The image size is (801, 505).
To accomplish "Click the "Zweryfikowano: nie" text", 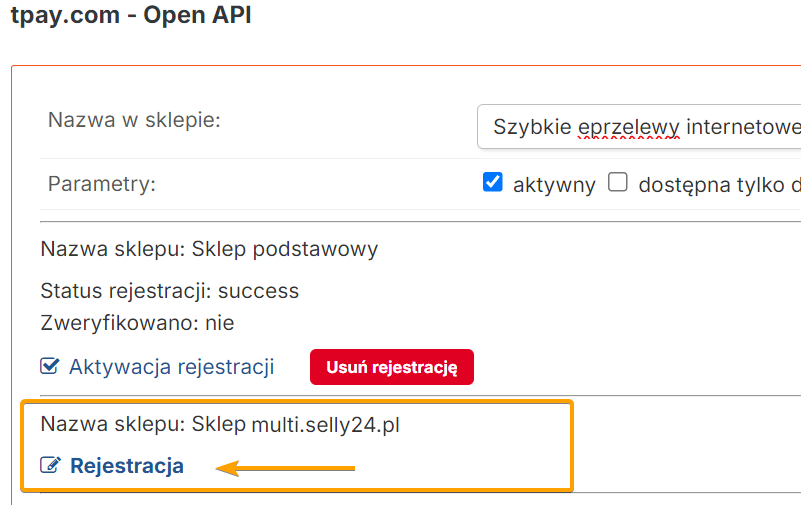I will (x=137, y=323).
